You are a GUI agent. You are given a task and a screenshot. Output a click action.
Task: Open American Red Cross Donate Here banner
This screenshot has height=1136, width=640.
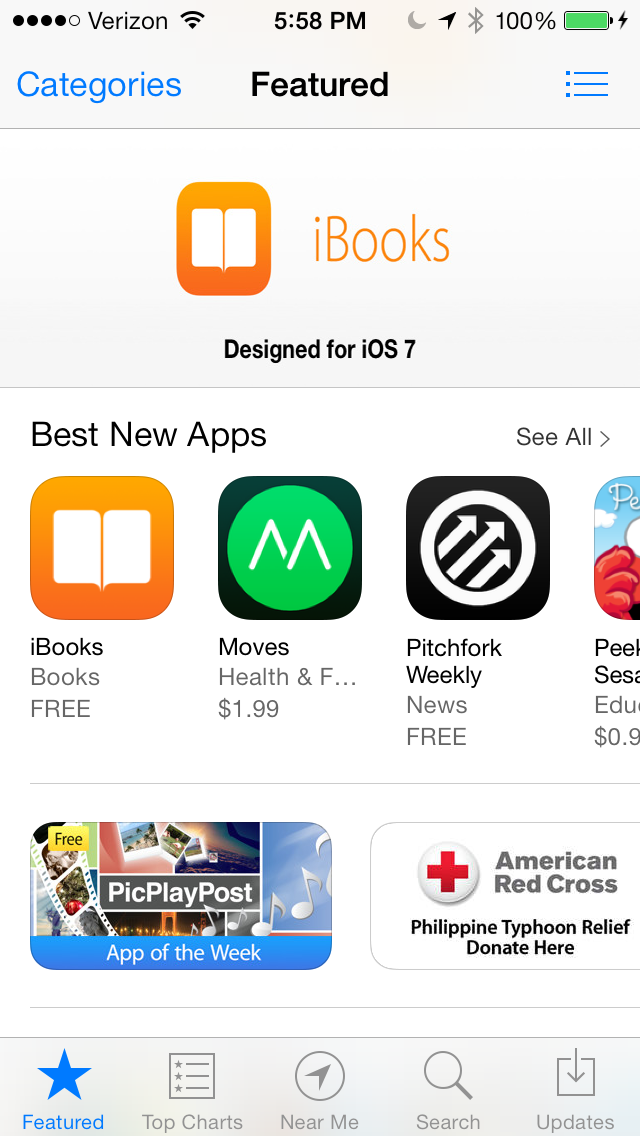505,895
